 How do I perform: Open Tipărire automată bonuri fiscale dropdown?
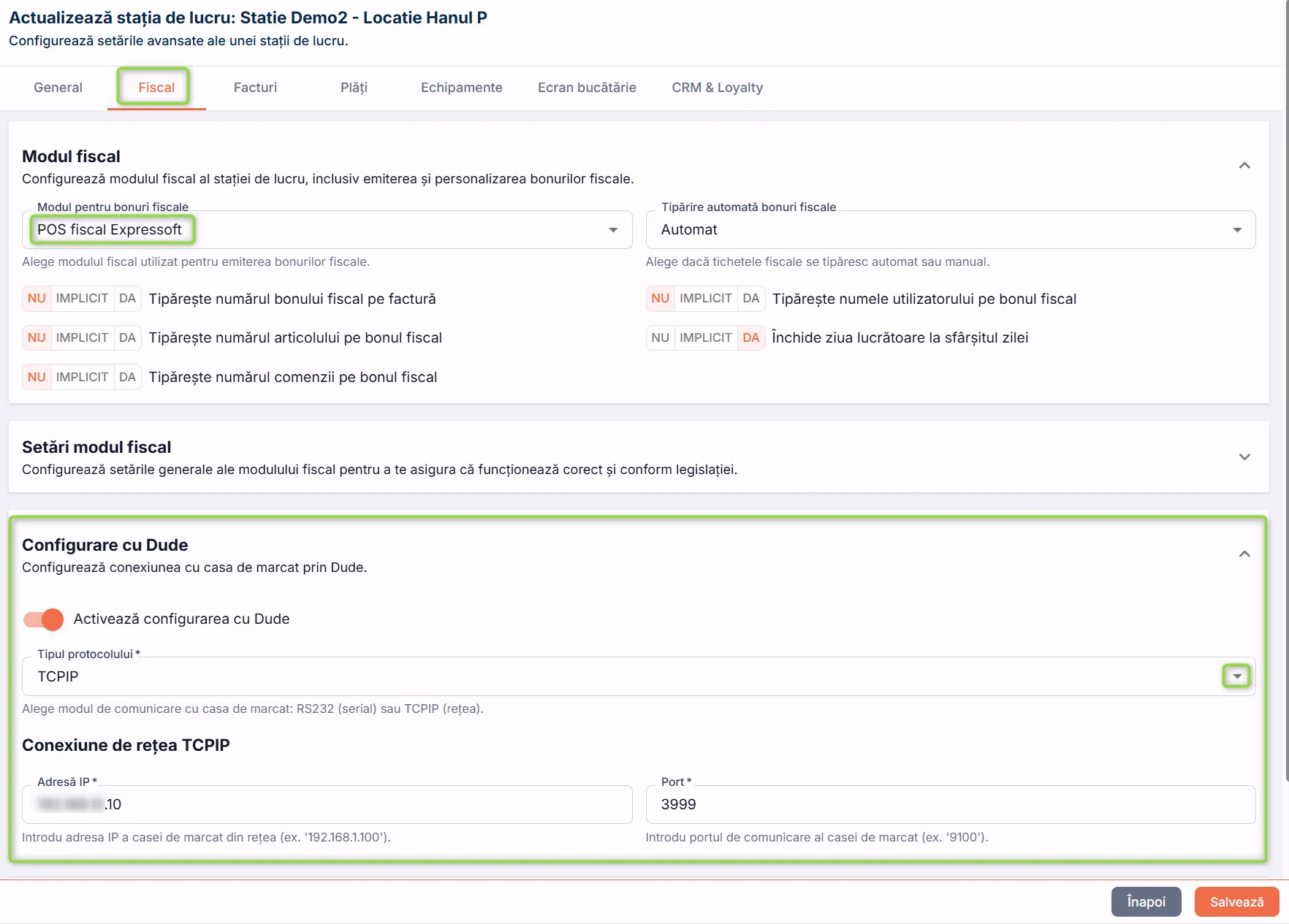point(951,230)
